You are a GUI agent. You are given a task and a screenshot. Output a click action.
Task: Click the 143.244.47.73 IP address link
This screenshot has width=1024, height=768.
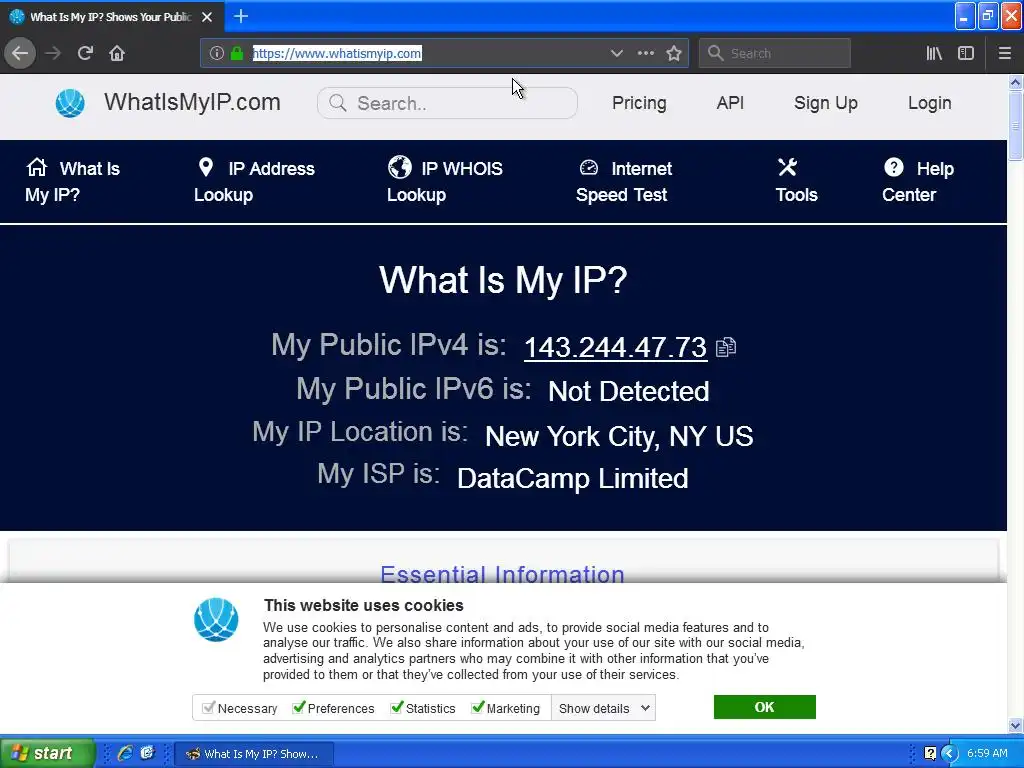615,347
